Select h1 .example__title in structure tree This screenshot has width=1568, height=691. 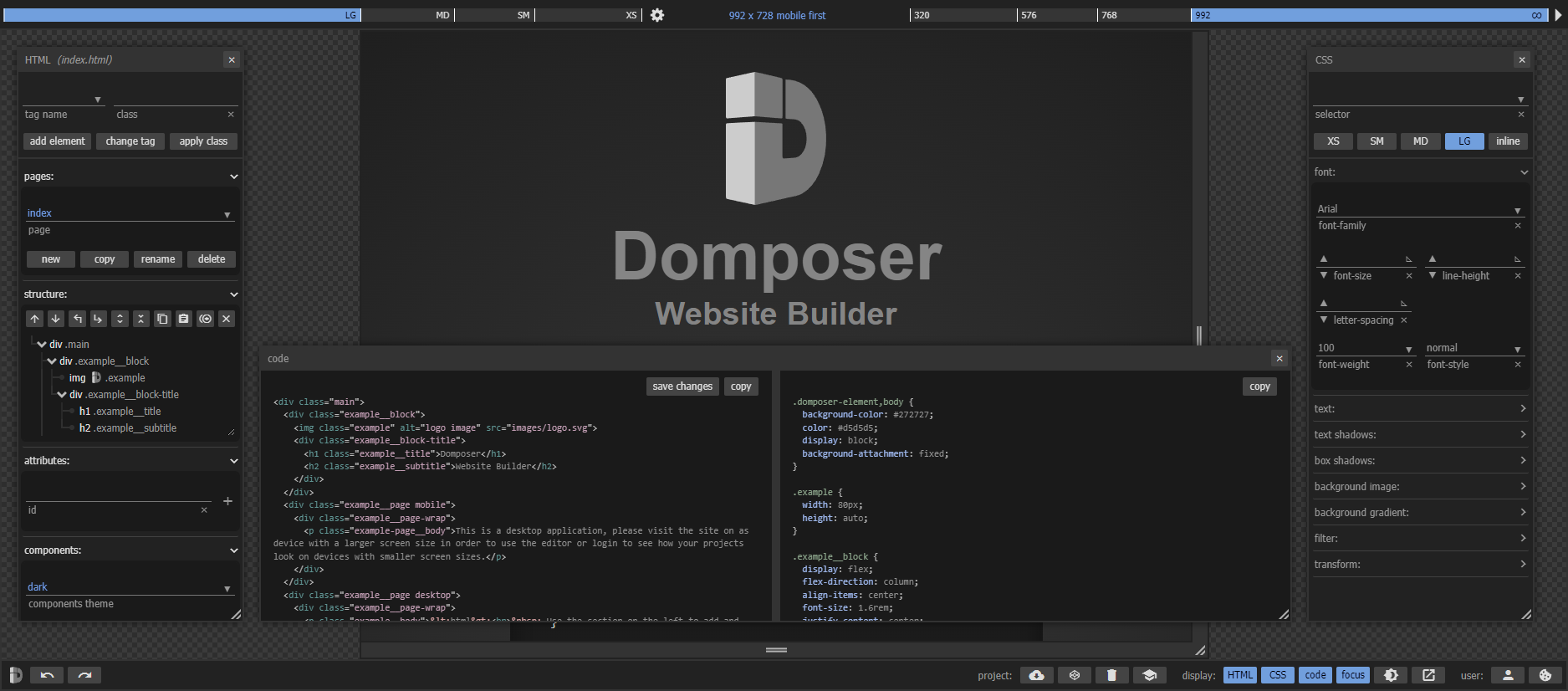point(120,412)
